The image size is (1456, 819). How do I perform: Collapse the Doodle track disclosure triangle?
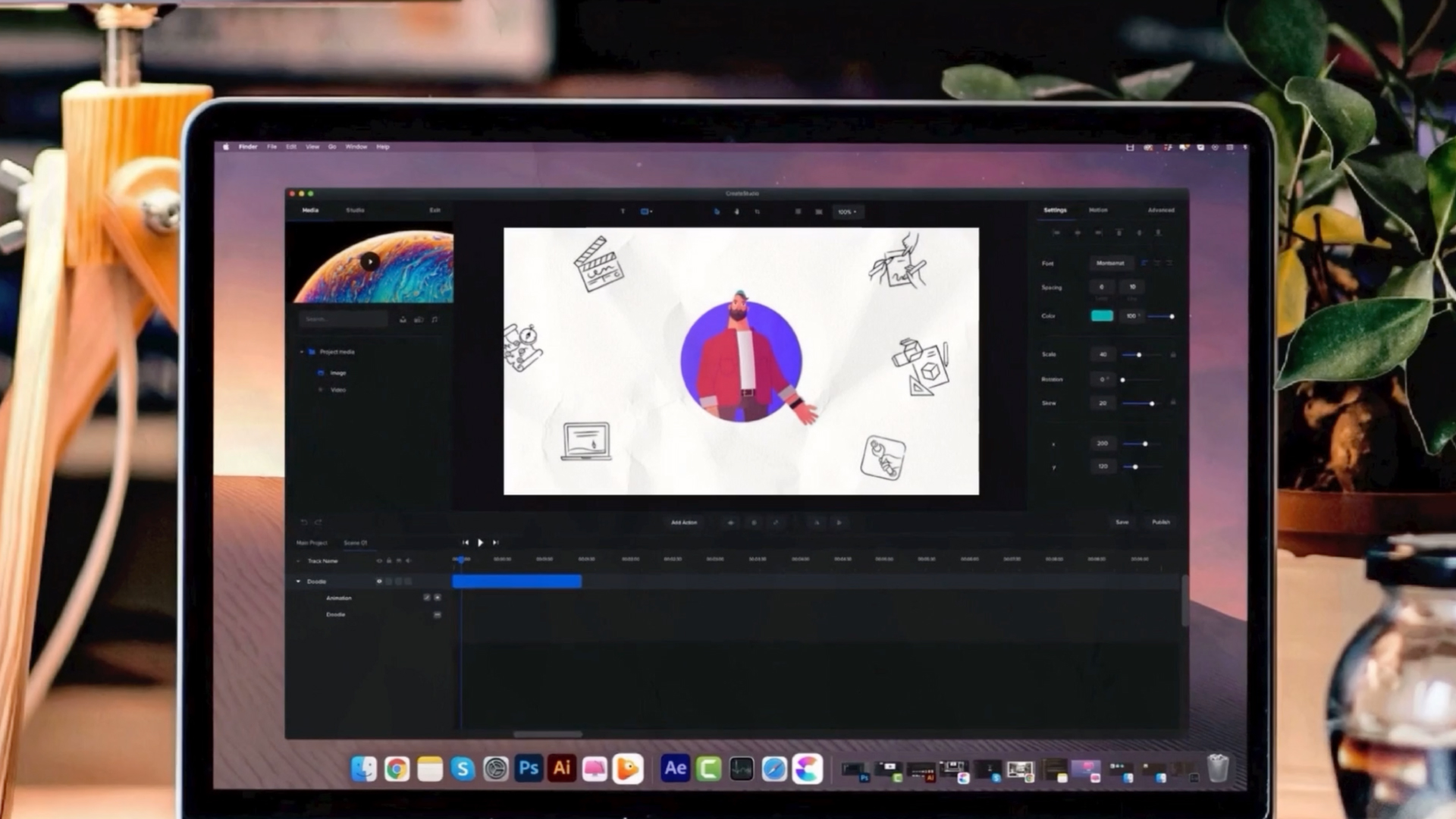[298, 582]
